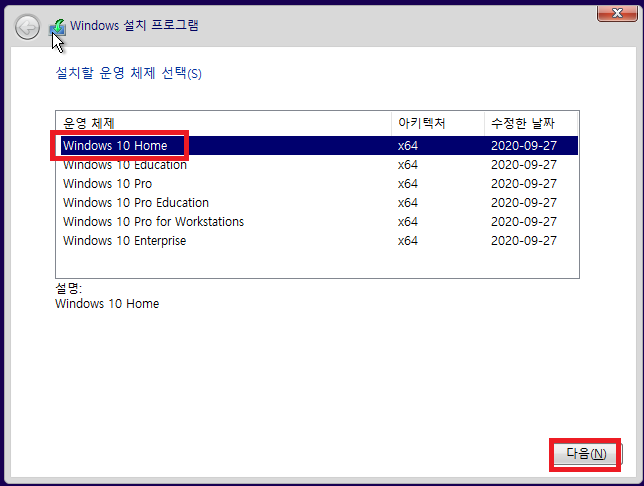Click the 설치할 운영 체제 선택(S) heading
This screenshot has width=644, height=486.
pyautogui.click(x=129, y=73)
